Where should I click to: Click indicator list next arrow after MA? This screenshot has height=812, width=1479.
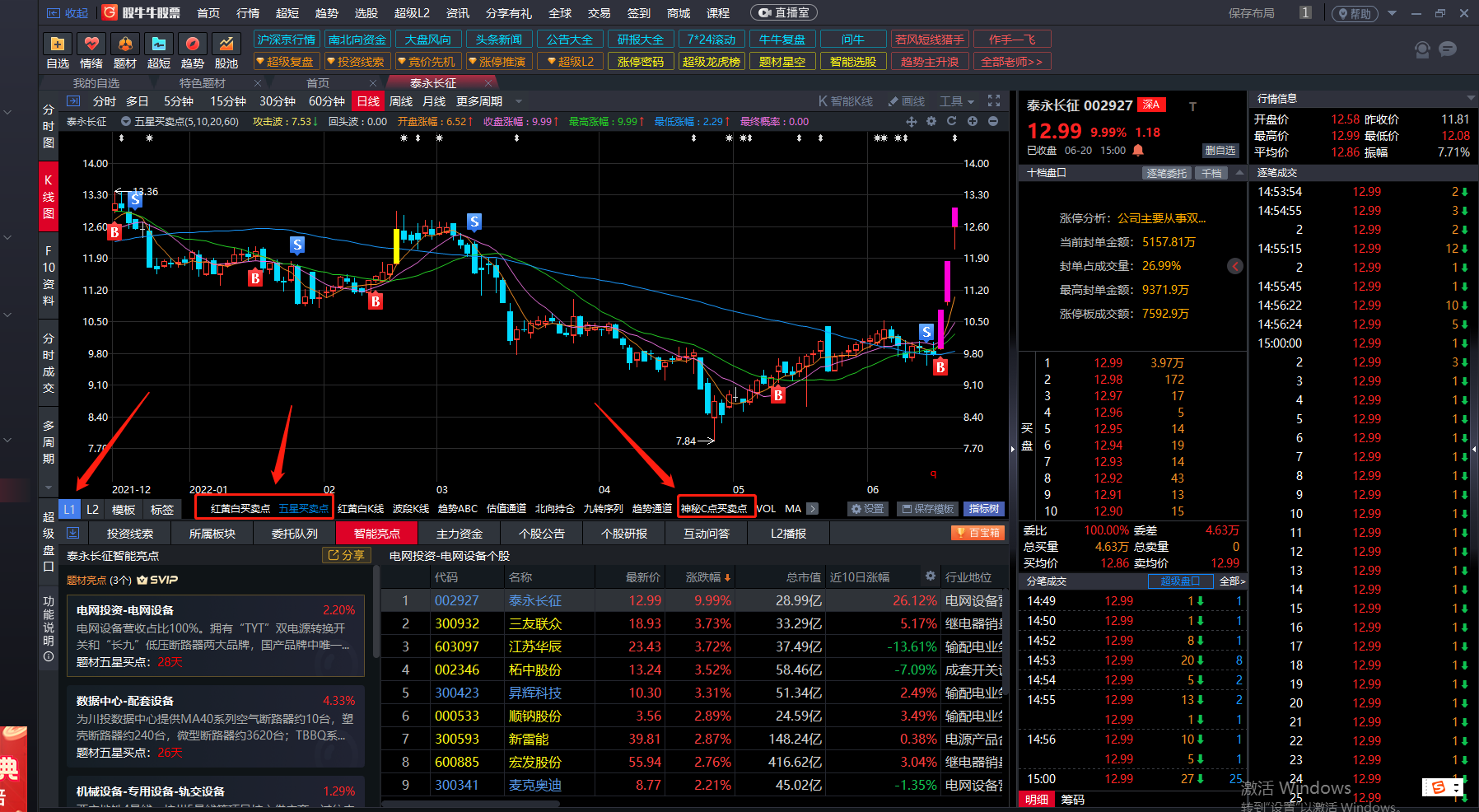pos(813,508)
